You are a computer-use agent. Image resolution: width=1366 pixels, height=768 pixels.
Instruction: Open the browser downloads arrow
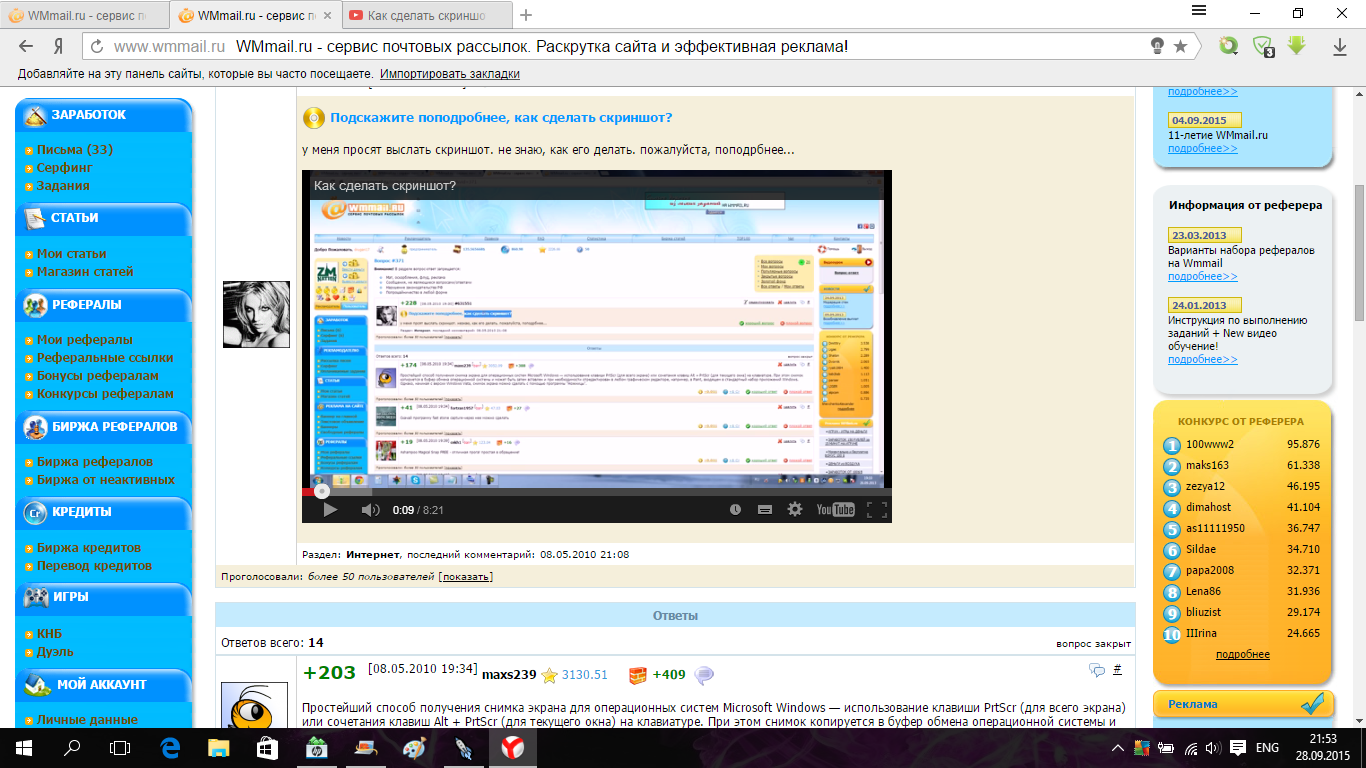point(1340,46)
